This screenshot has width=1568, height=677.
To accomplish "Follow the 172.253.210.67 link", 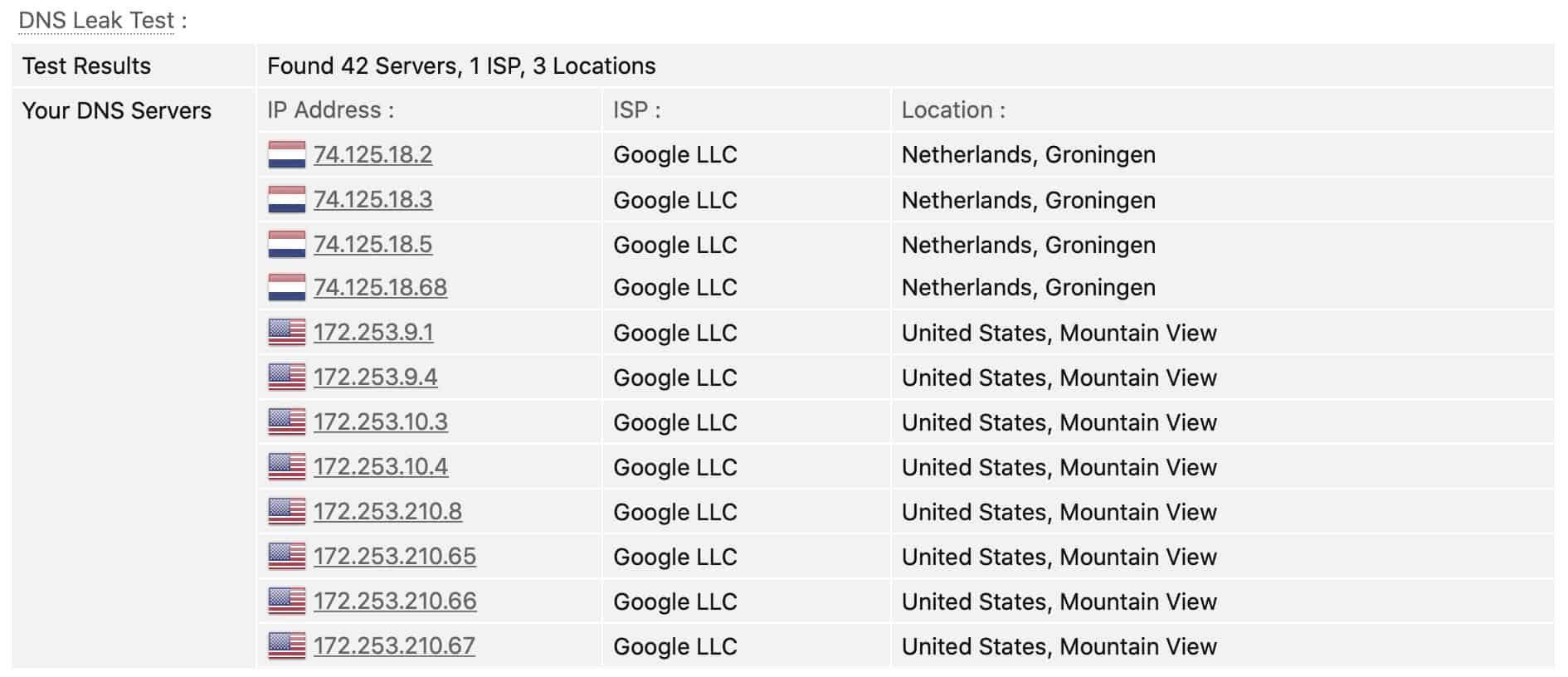I will pyautogui.click(x=394, y=646).
